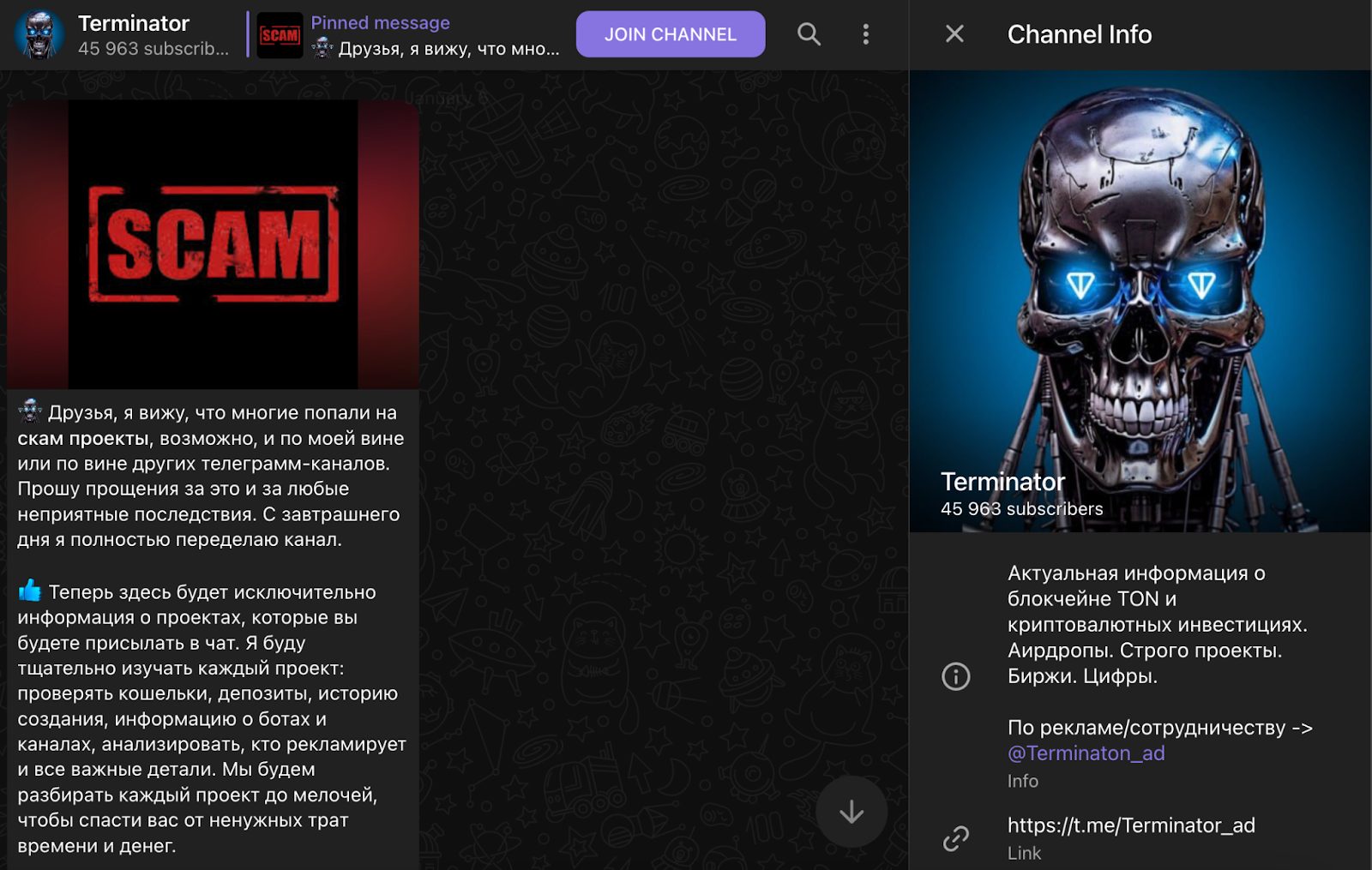Click the scroll-to-bottom arrow button

(x=851, y=812)
